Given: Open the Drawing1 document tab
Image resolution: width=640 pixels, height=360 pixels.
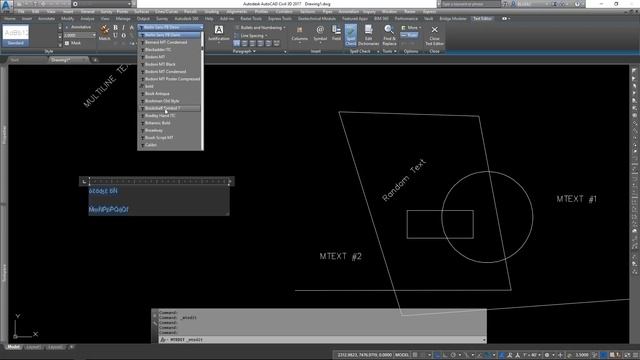Looking at the screenshot, I should pos(61,60).
